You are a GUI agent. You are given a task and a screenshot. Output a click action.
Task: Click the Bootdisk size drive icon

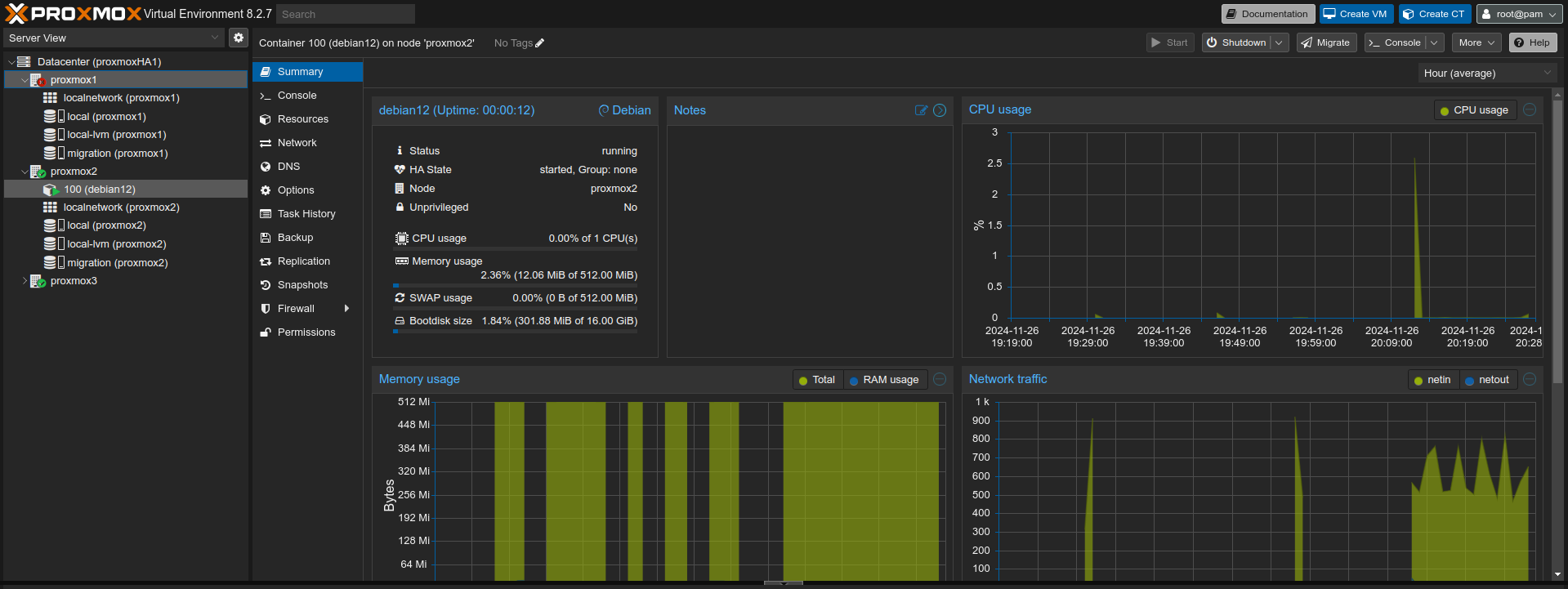pos(400,321)
